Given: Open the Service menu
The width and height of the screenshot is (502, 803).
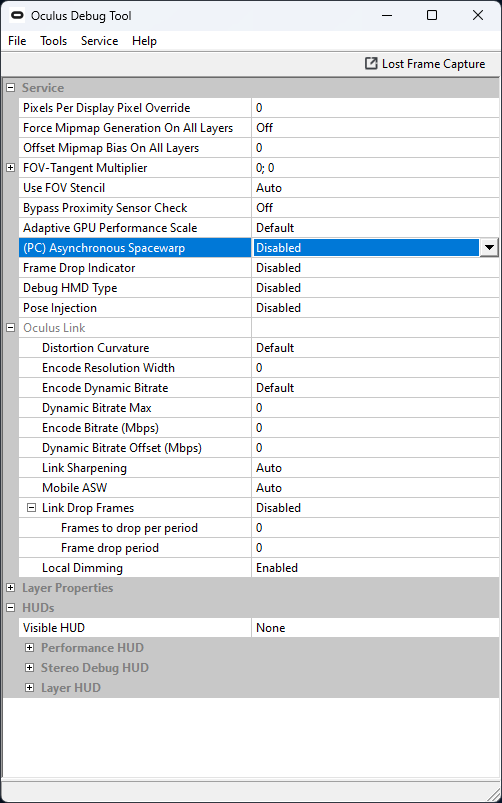Looking at the screenshot, I should click(99, 41).
